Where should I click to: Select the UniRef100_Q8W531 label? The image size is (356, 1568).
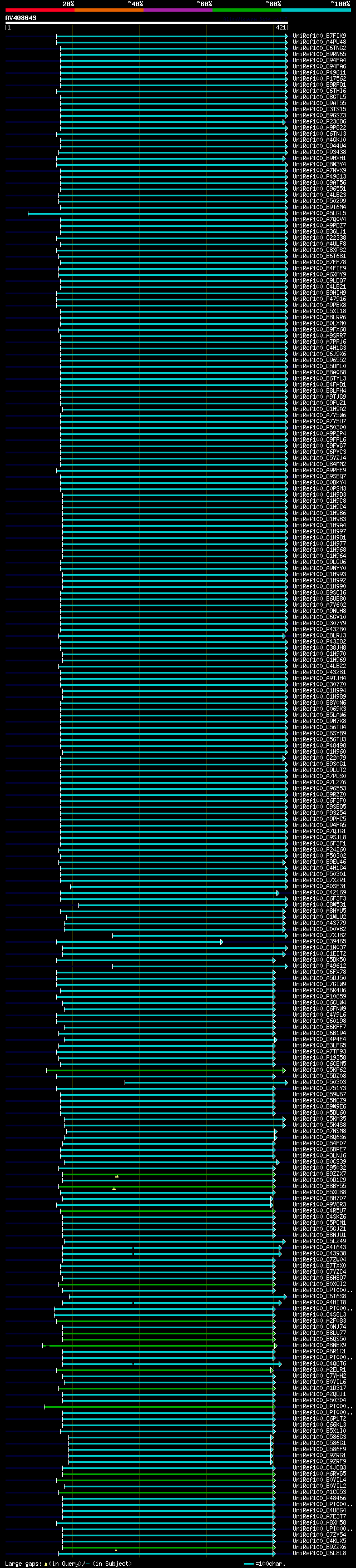pyautogui.click(x=319, y=905)
